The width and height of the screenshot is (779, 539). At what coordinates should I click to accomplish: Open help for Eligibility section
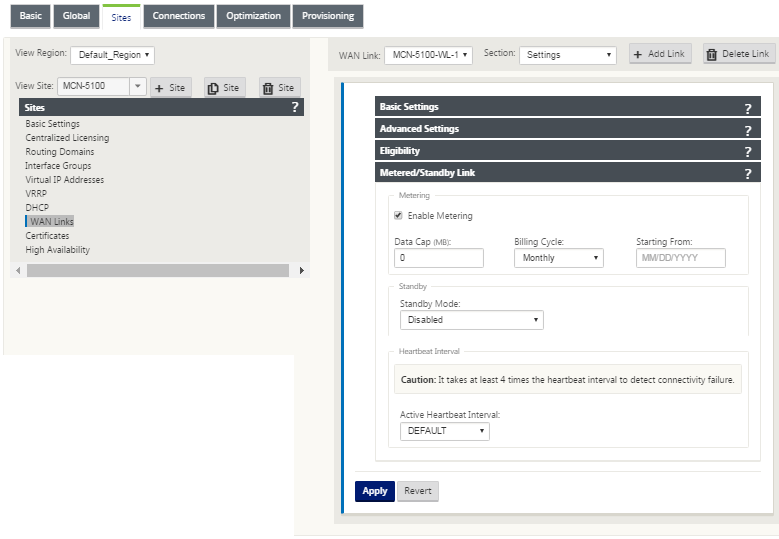tap(748, 152)
